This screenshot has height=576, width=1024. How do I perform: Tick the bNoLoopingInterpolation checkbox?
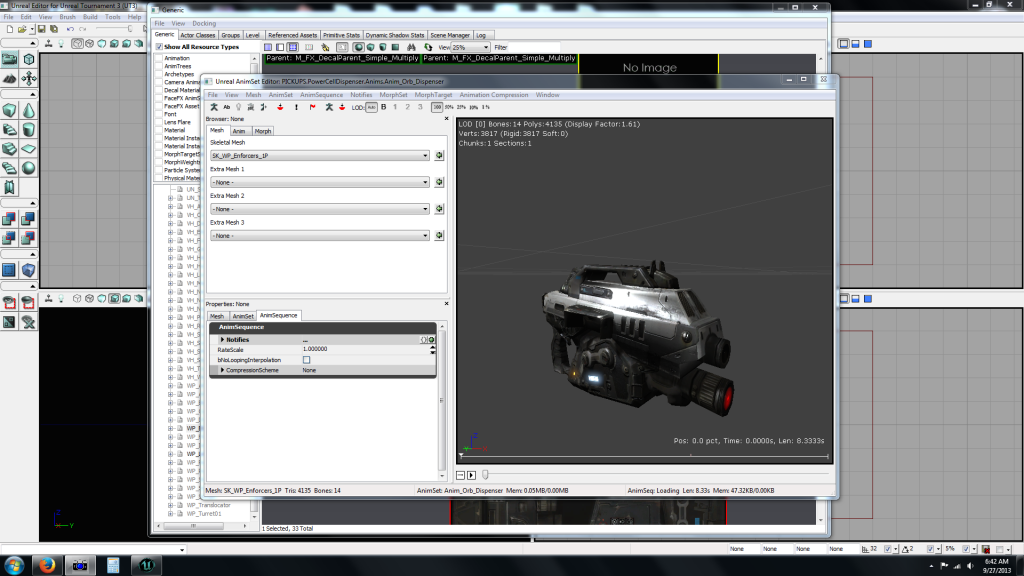(x=306, y=360)
